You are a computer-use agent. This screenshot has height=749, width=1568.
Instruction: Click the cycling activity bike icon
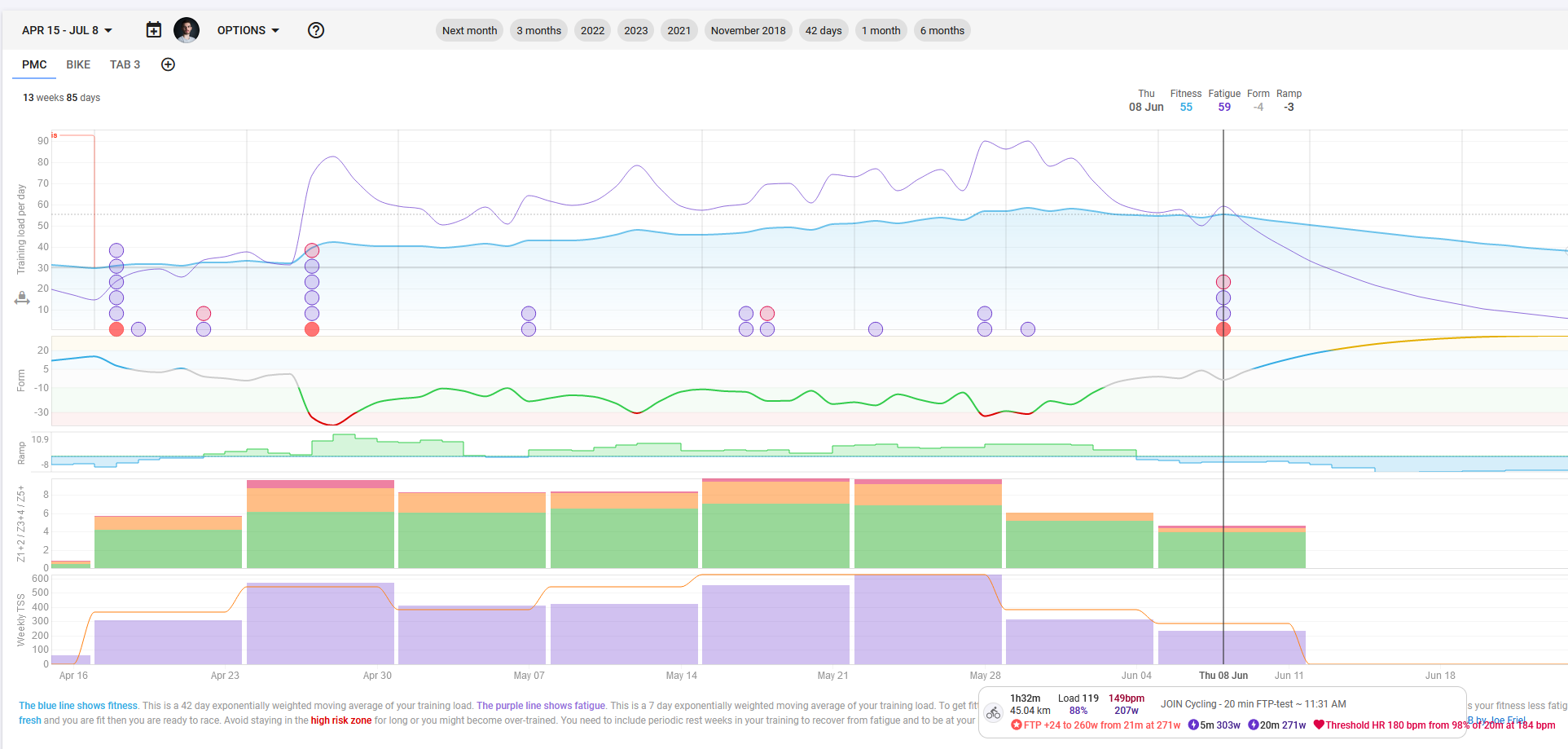993,713
